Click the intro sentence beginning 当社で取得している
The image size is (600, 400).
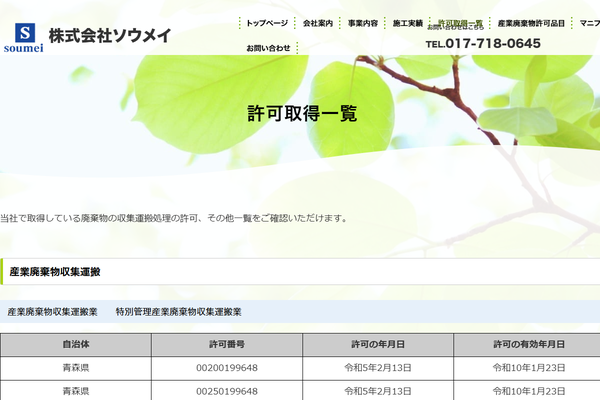click(x=174, y=219)
